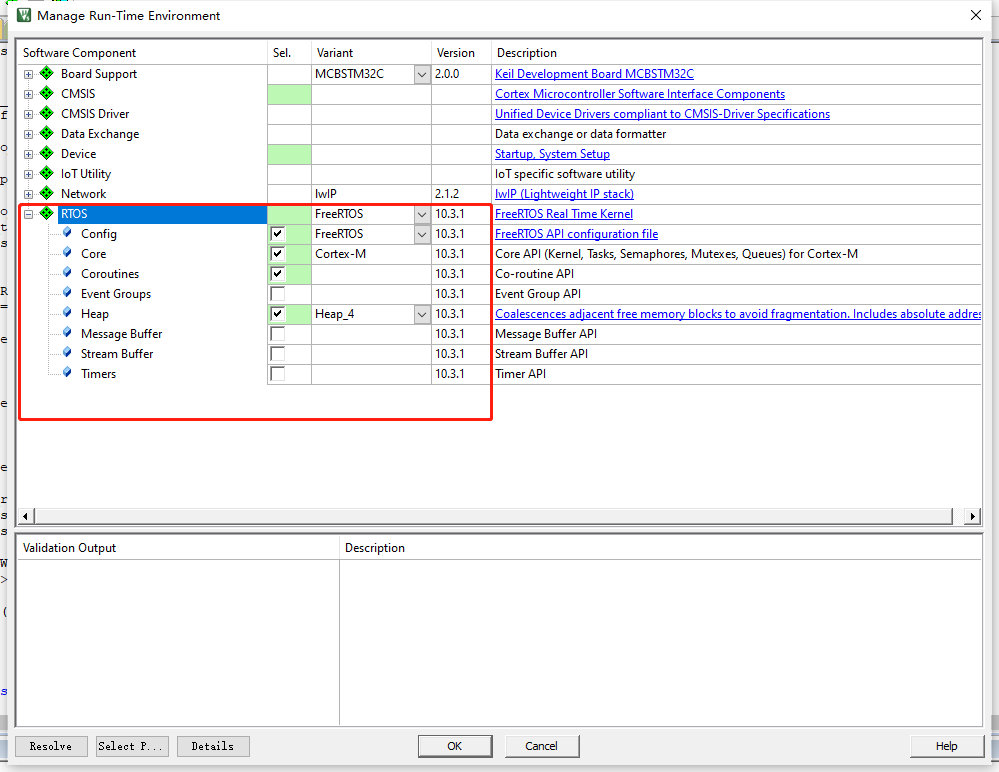Uncheck the Config component checkbox

pos(278,234)
